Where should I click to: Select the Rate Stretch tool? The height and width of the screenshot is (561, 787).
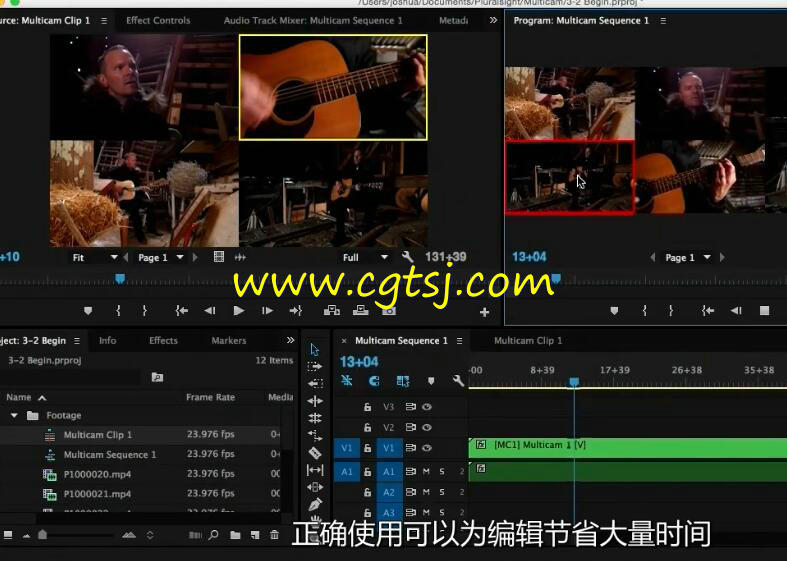315,435
